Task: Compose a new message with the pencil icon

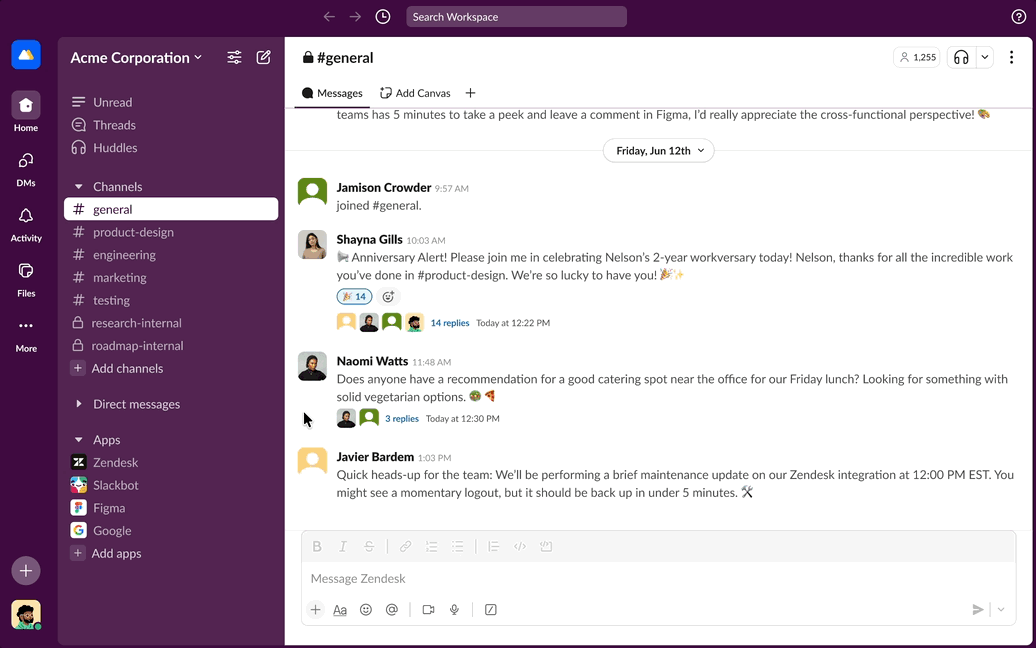Action: (x=264, y=57)
